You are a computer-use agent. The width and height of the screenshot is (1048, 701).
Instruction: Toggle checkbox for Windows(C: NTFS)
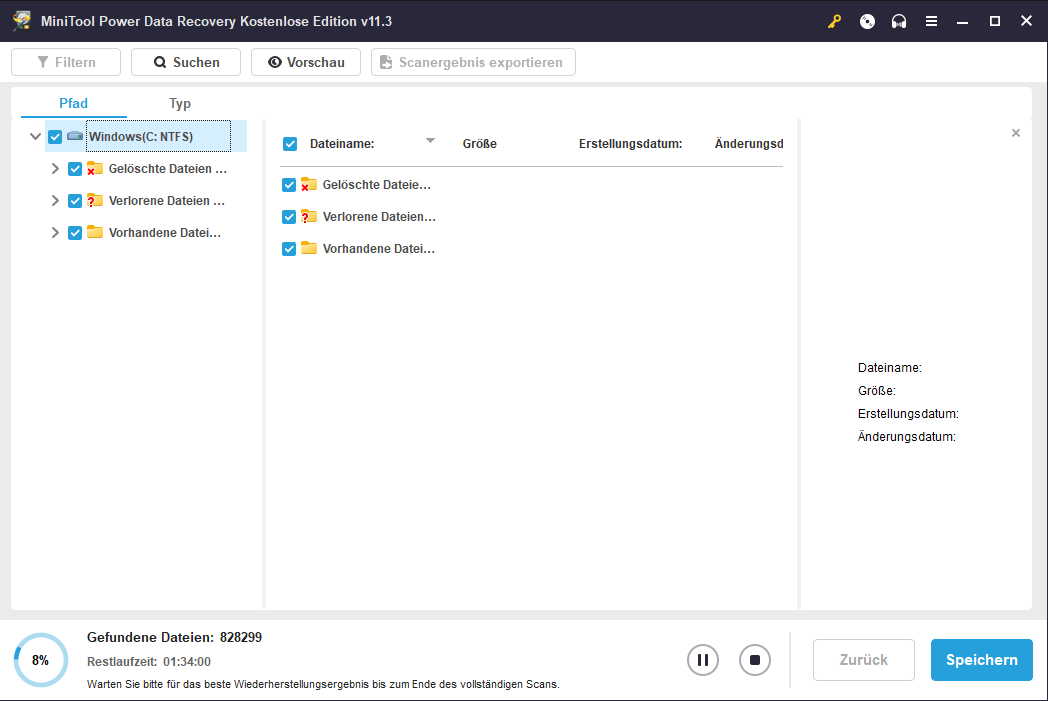[55, 137]
